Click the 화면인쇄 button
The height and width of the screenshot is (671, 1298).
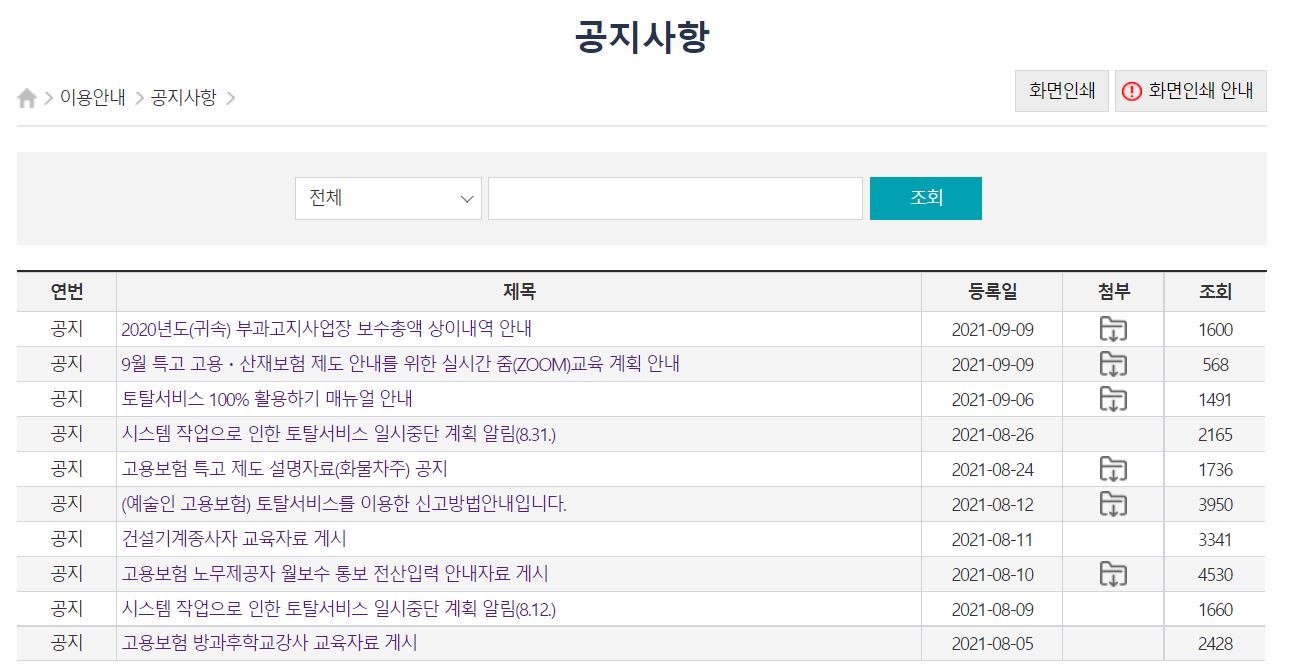pos(1062,91)
